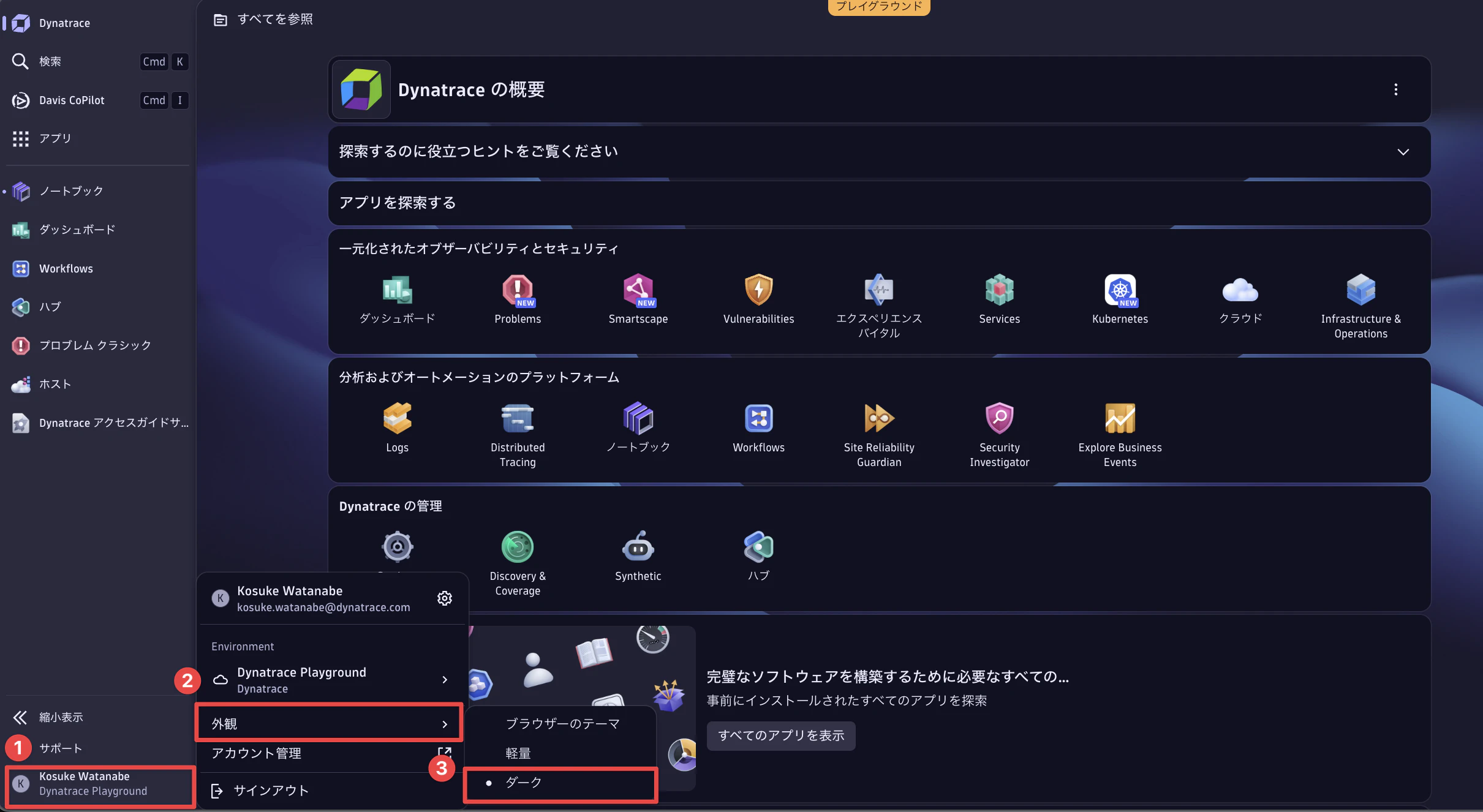
Task: Open Site Reliability Guardian app
Action: [878, 435]
